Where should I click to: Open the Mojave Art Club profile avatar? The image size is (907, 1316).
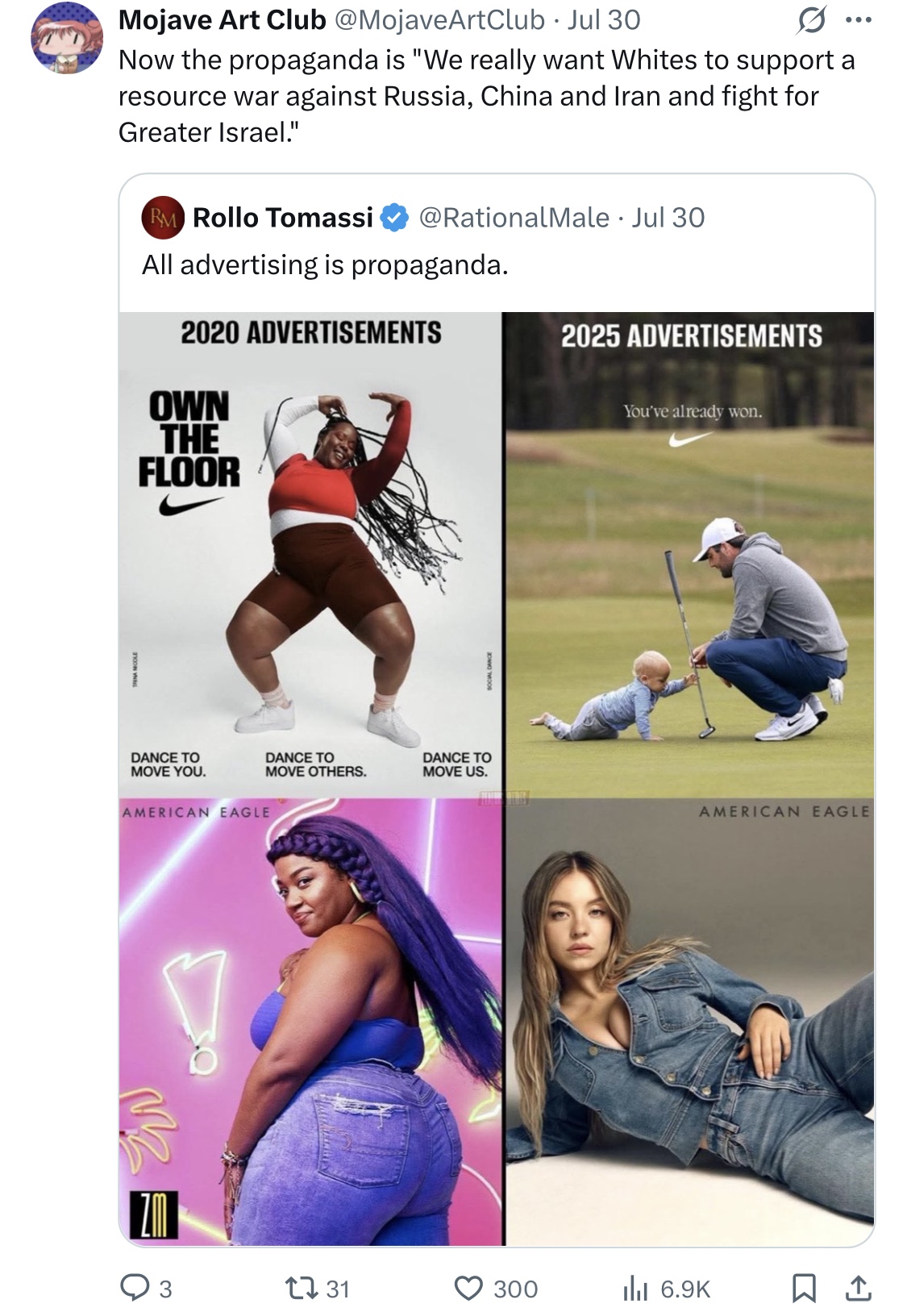click(x=67, y=38)
